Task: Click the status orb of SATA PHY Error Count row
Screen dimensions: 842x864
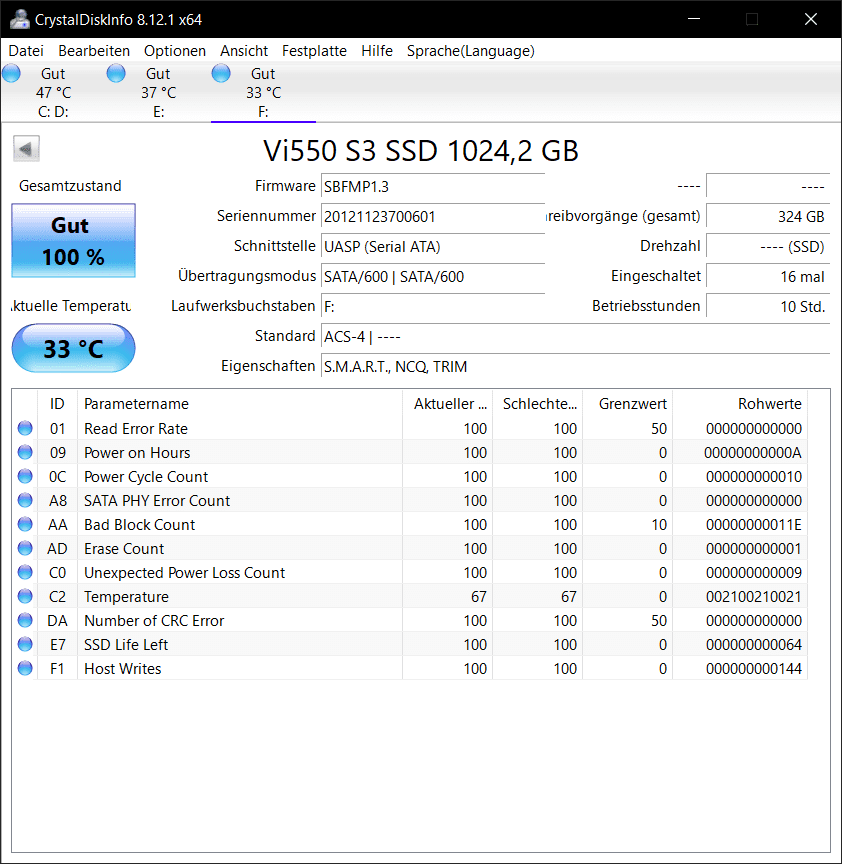Action: 25,500
